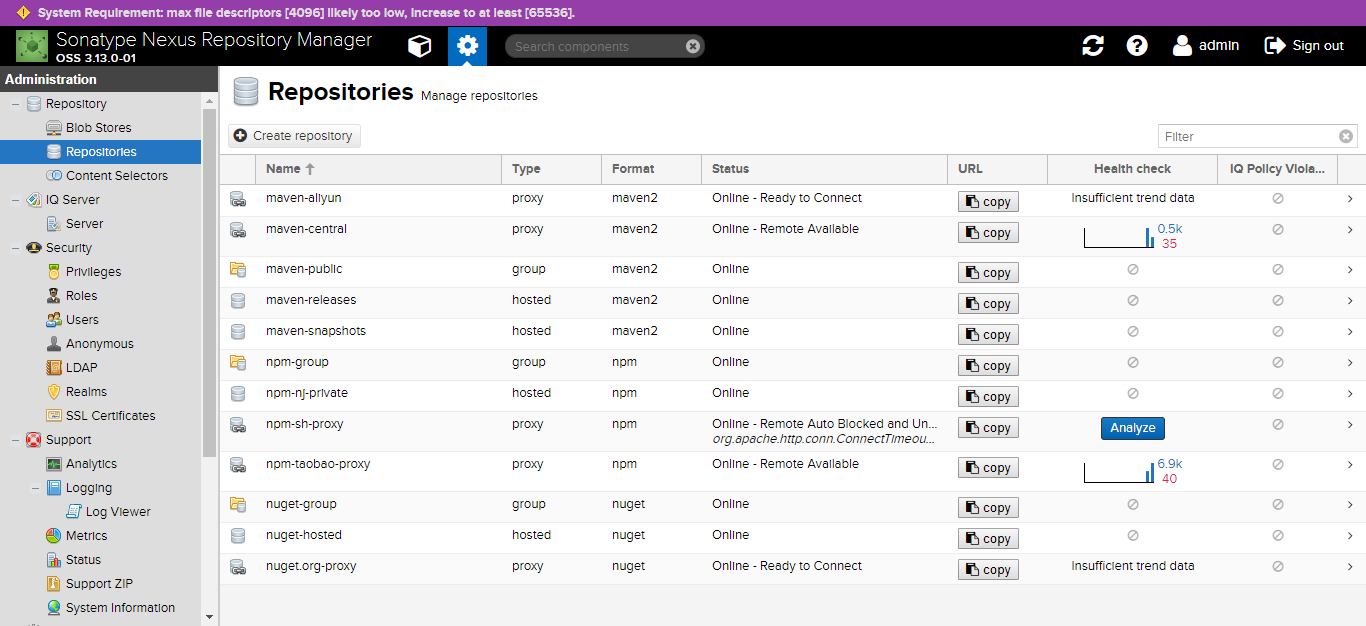Open Roles in sidebar
This screenshot has width=1366, height=626.
(81, 296)
